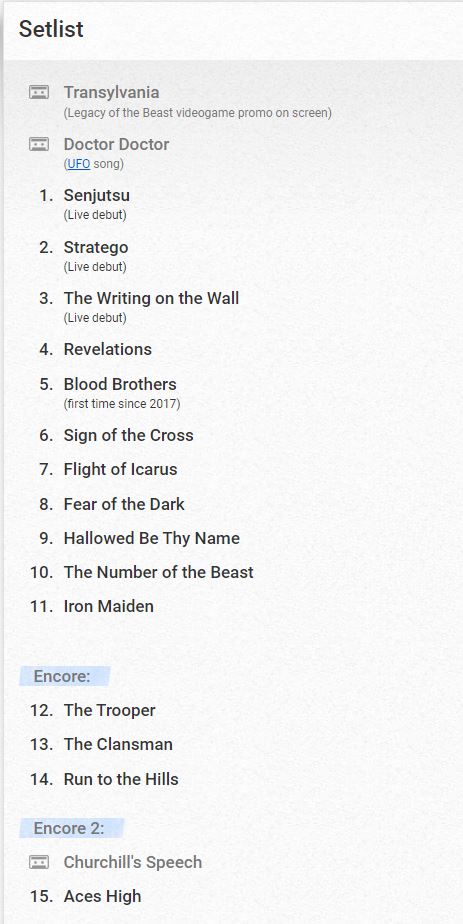Select the Doctor Doctor song title
The height and width of the screenshot is (924, 463).
[116, 144]
